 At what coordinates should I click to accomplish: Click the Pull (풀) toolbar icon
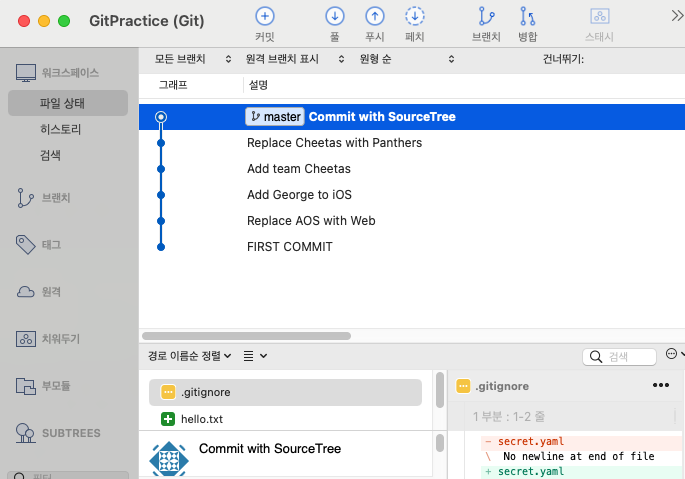(335, 16)
